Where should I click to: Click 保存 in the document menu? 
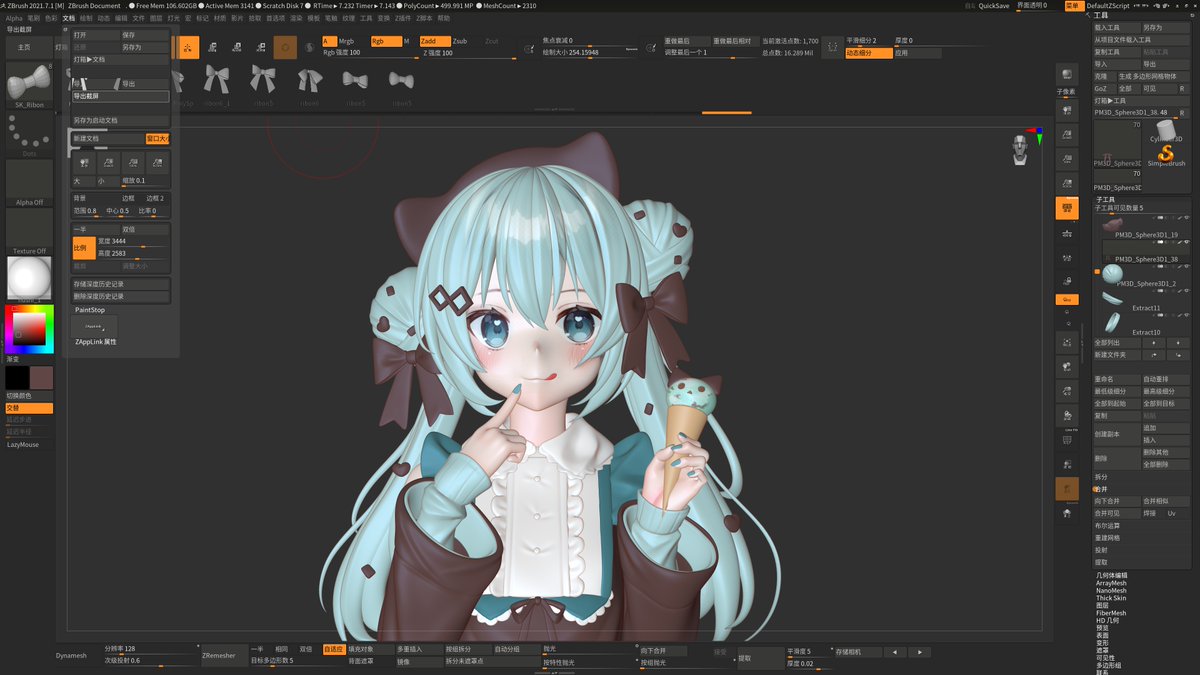pos(145,35)
